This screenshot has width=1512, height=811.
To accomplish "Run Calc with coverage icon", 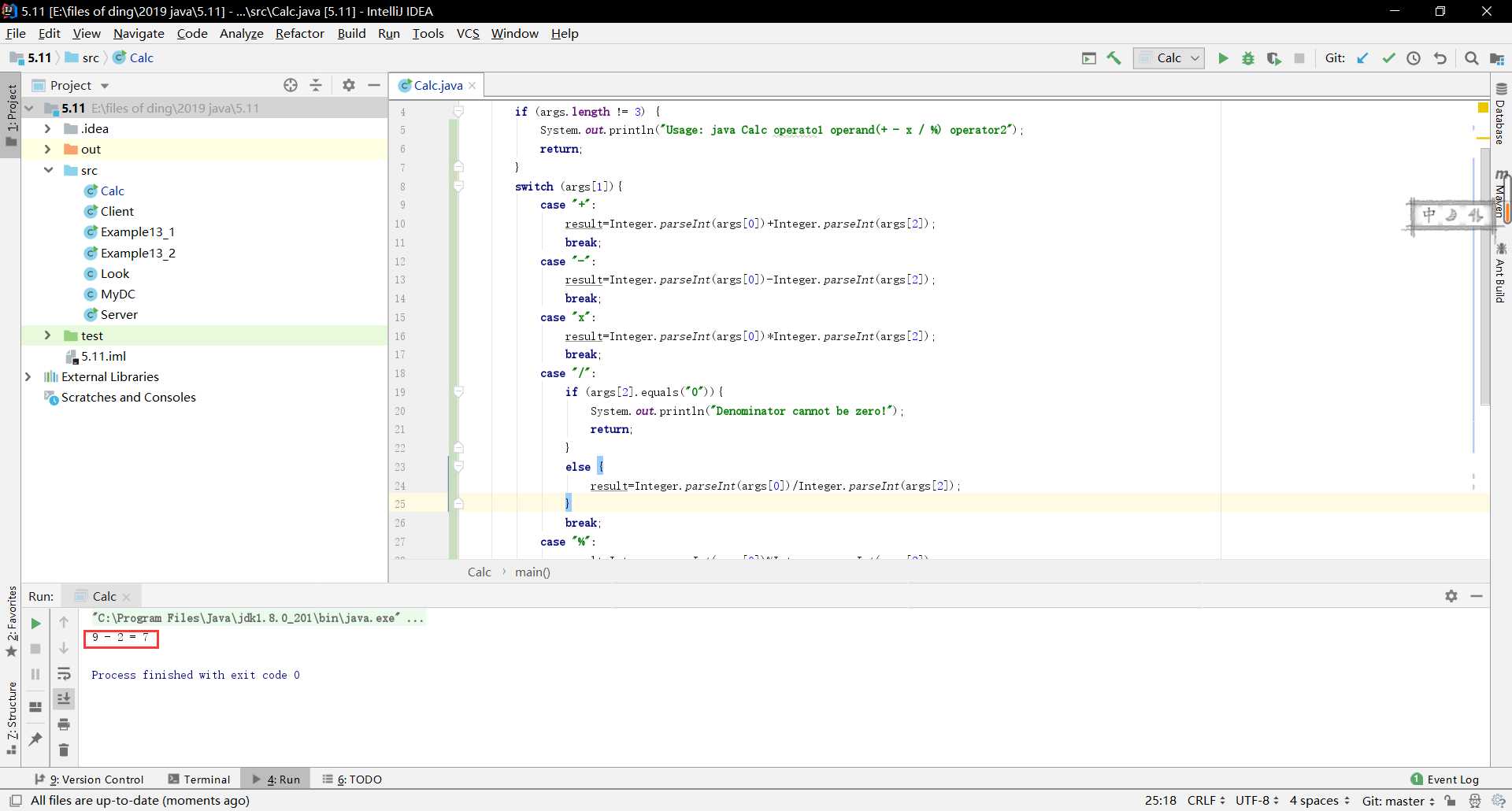I will [1273, 58].
